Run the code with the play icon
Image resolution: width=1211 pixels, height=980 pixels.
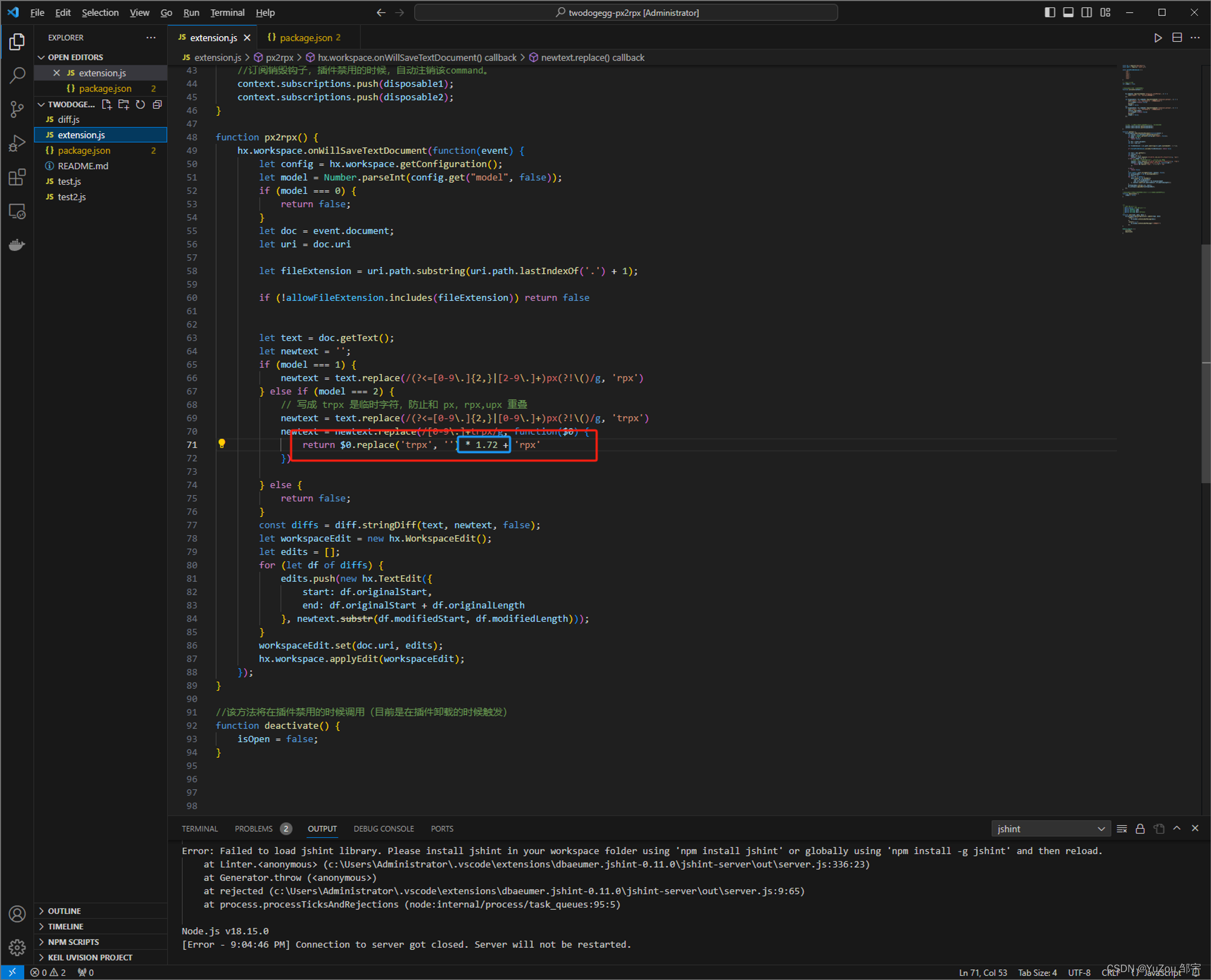[1158, 38]
